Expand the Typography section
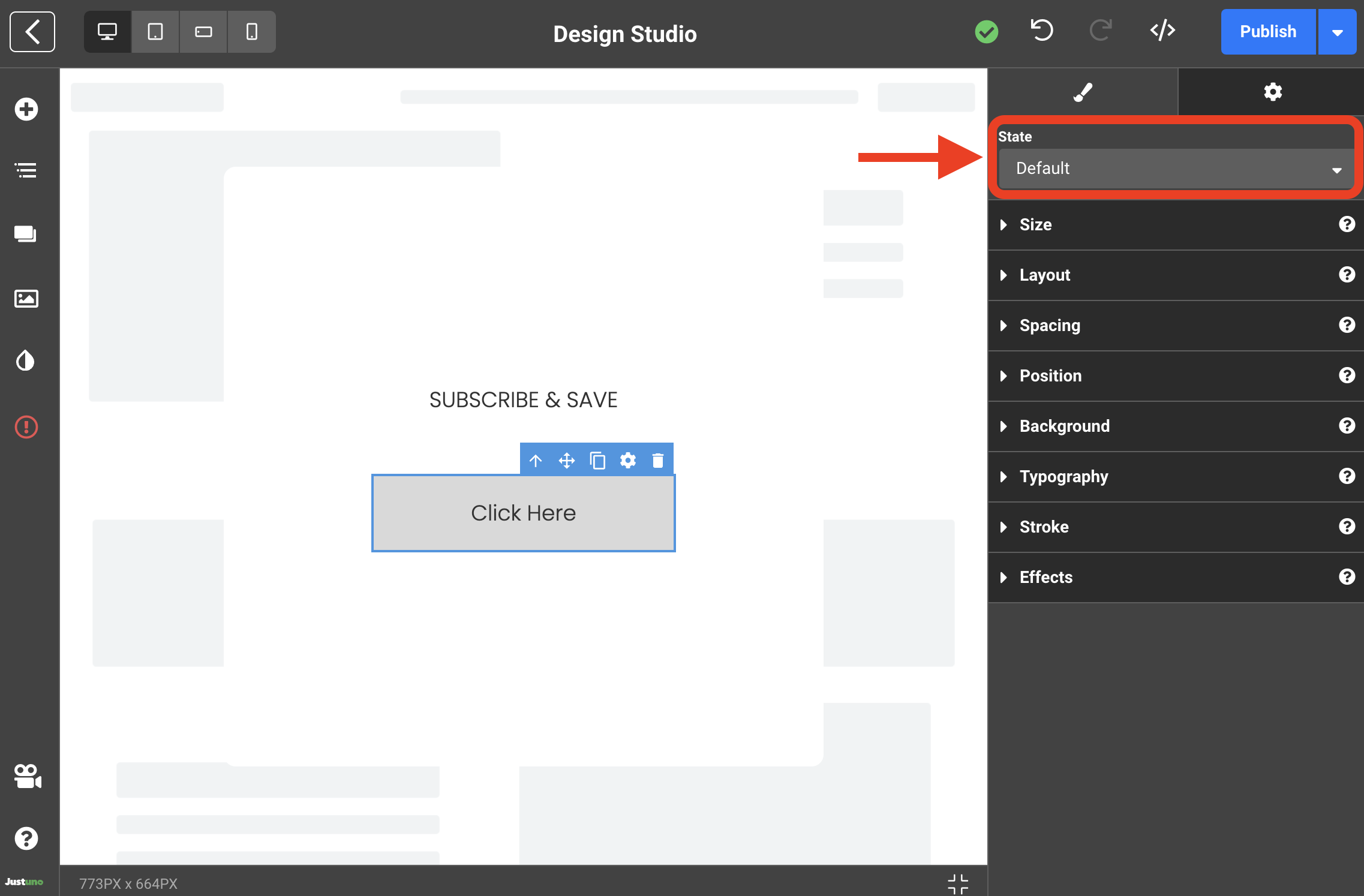Screen dimensions: 1364x896 click(1063, 477)
